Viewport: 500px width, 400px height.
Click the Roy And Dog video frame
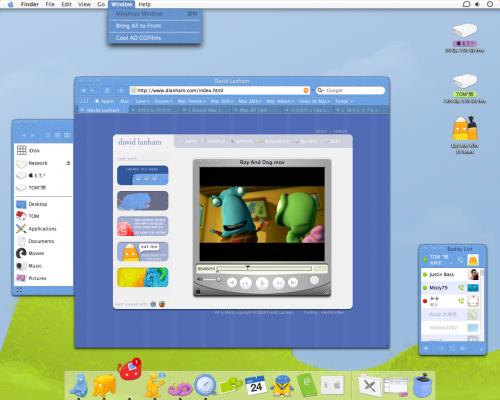262,214
